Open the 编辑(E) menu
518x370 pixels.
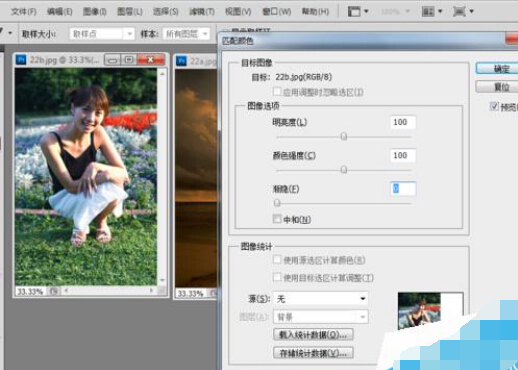[59, 12]
